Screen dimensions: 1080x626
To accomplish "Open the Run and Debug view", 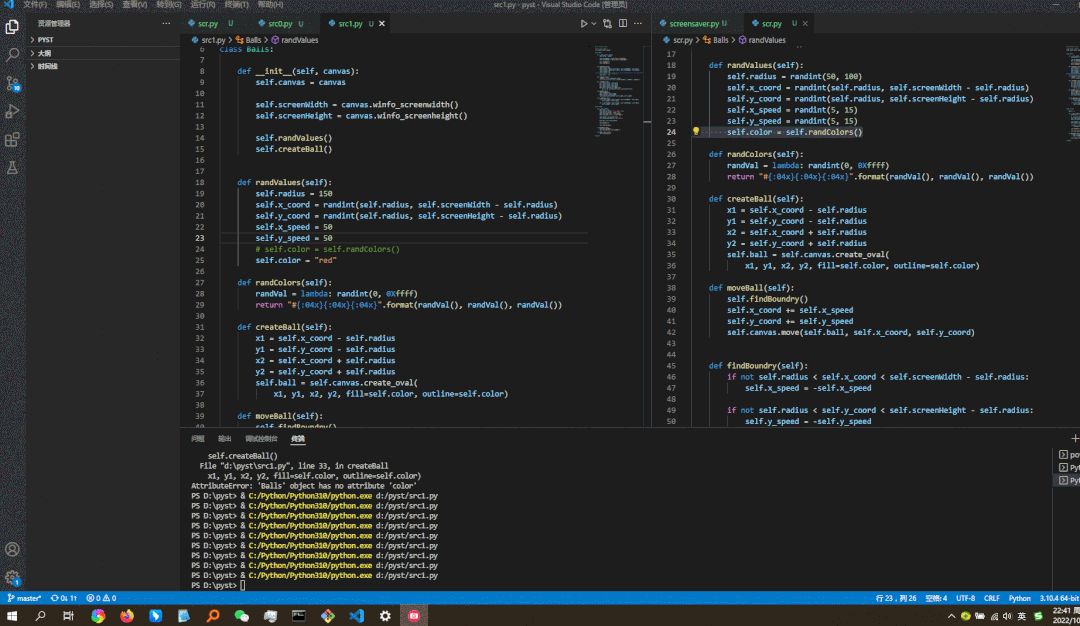I will click(12, 111).
